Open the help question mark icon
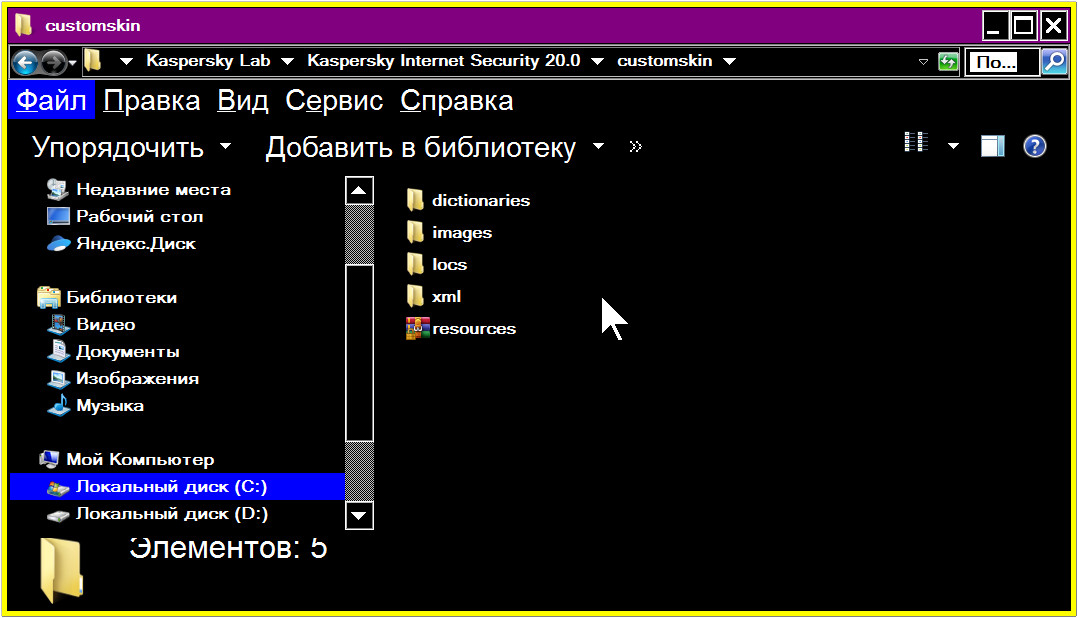The width and height of the screenshot is (1078, 618). (1035, 147)
